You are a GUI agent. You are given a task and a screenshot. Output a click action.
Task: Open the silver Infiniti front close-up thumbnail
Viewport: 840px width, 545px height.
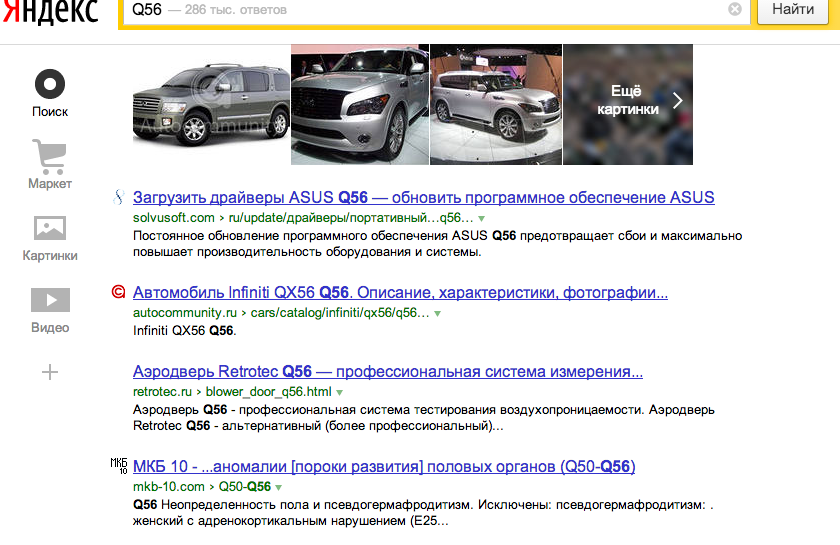[360, 104]
